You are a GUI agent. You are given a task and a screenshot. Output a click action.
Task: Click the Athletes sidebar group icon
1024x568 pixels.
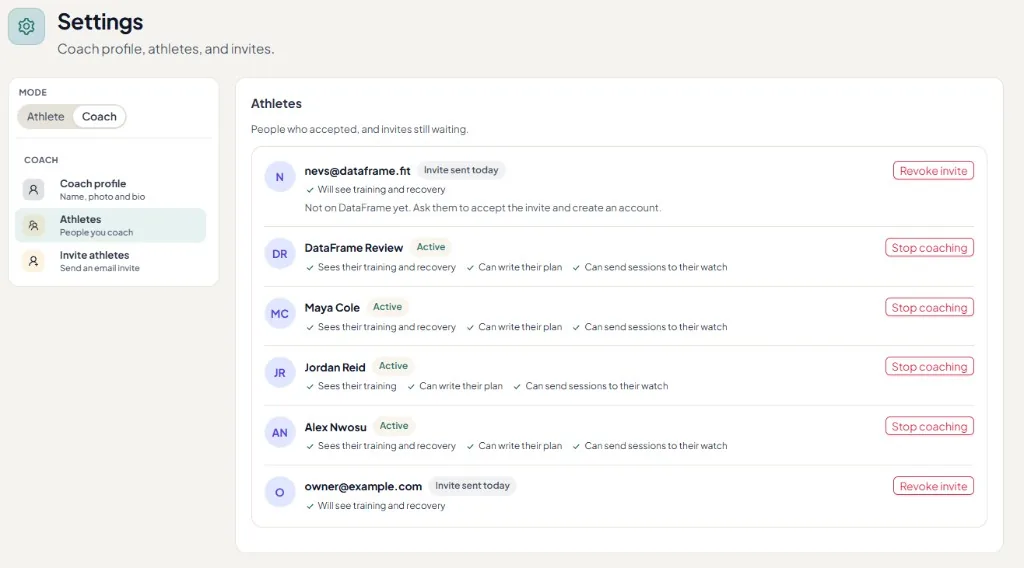[x=33, y=225]
